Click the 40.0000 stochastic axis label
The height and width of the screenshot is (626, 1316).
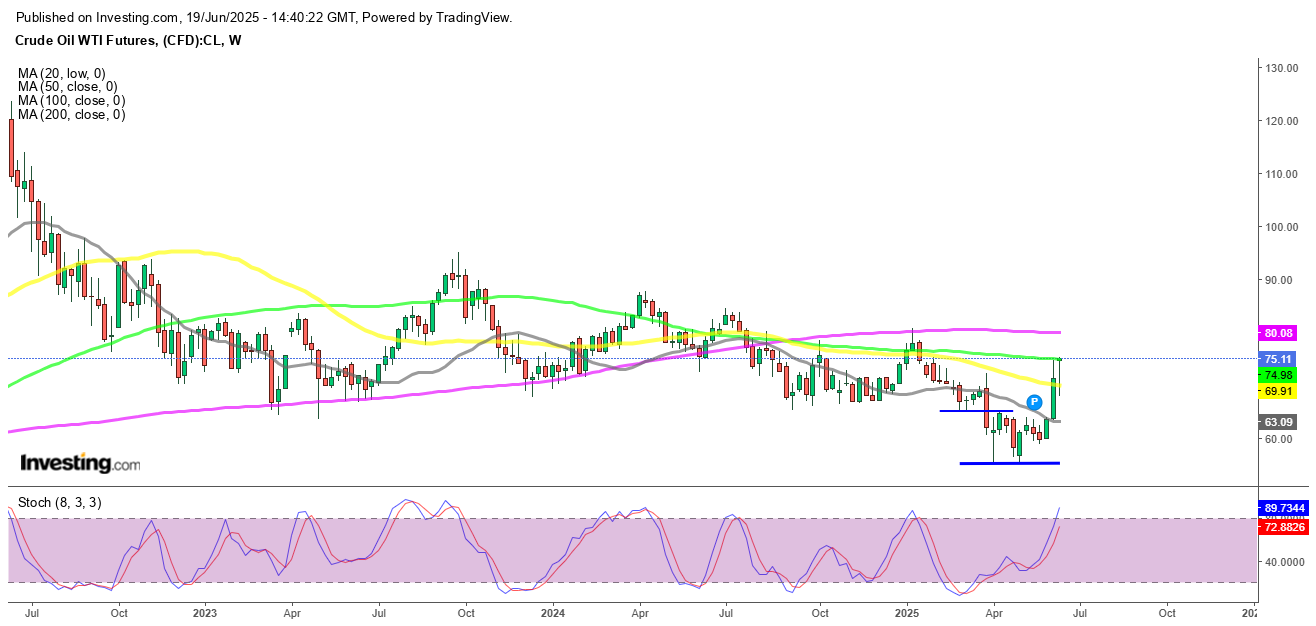coord(1284,562)
